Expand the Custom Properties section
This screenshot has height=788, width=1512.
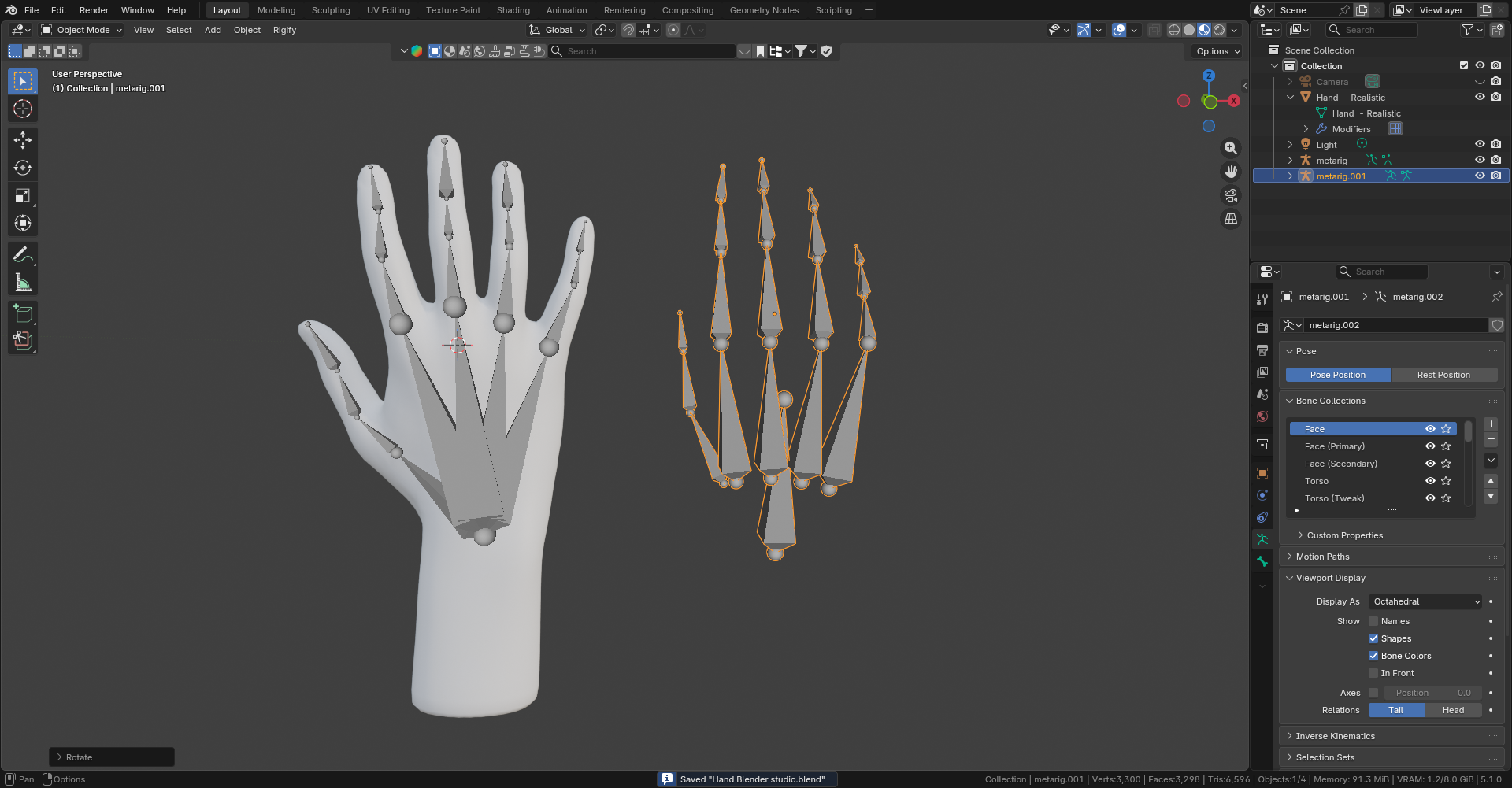click(x=1344, y=535)
